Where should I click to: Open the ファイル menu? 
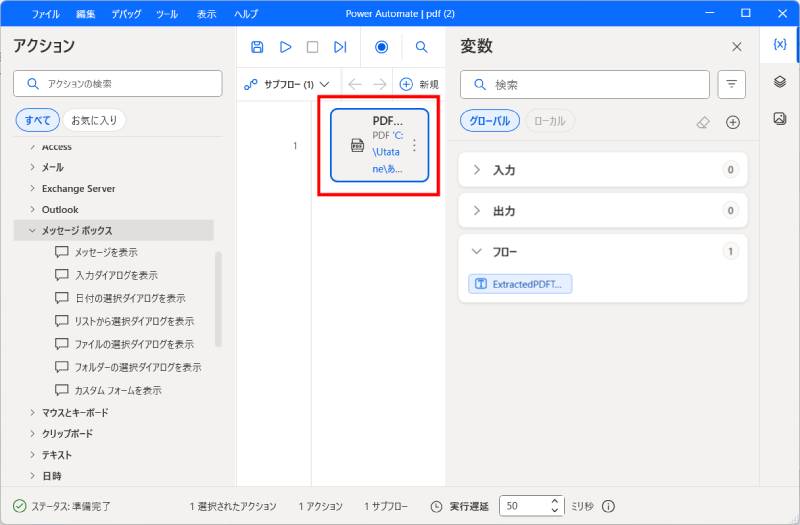click(45, 14)
